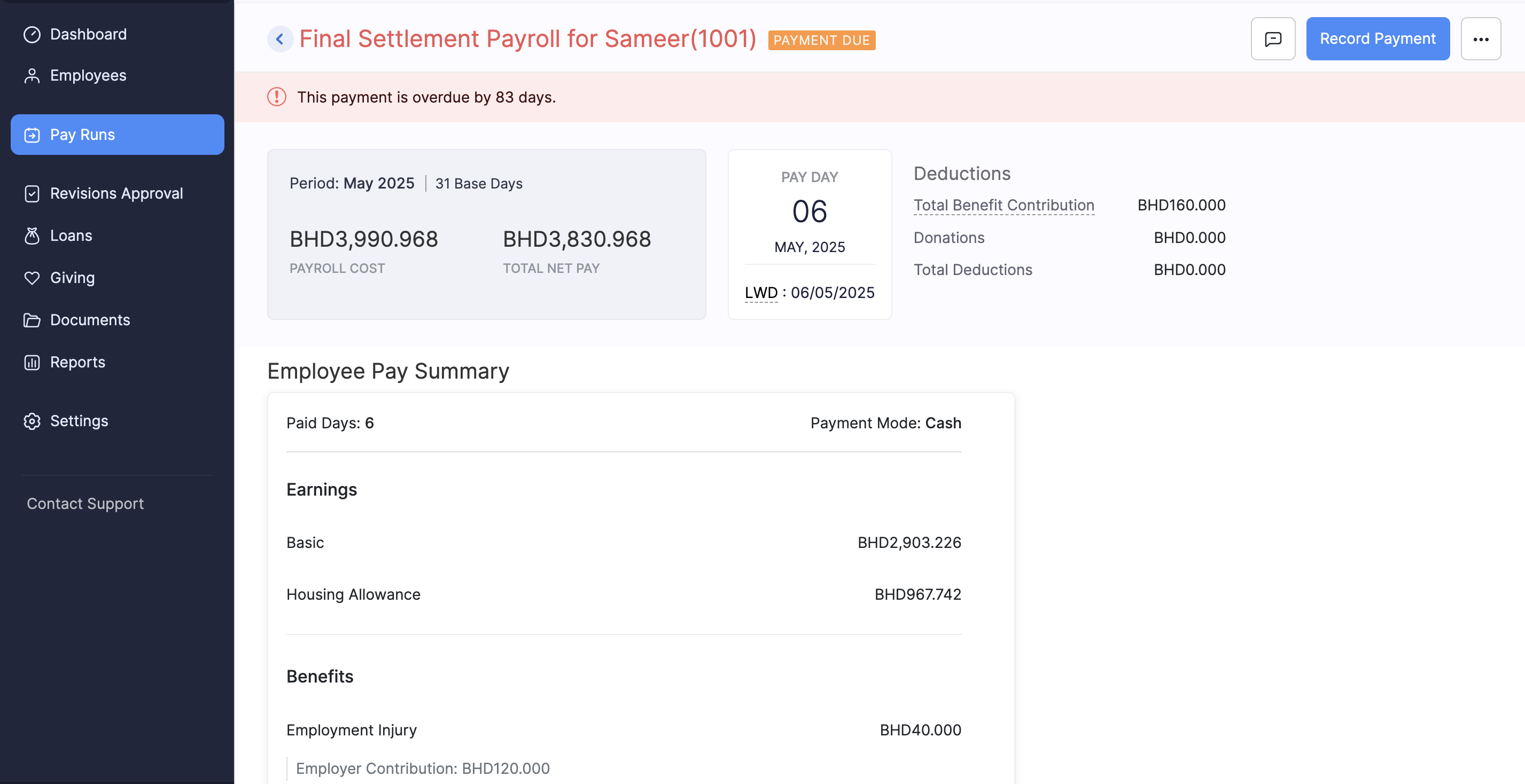Click the Reports chart icon
Image resolution: width=1525 pixels, height=784 pixels.
tap(32, 362)
